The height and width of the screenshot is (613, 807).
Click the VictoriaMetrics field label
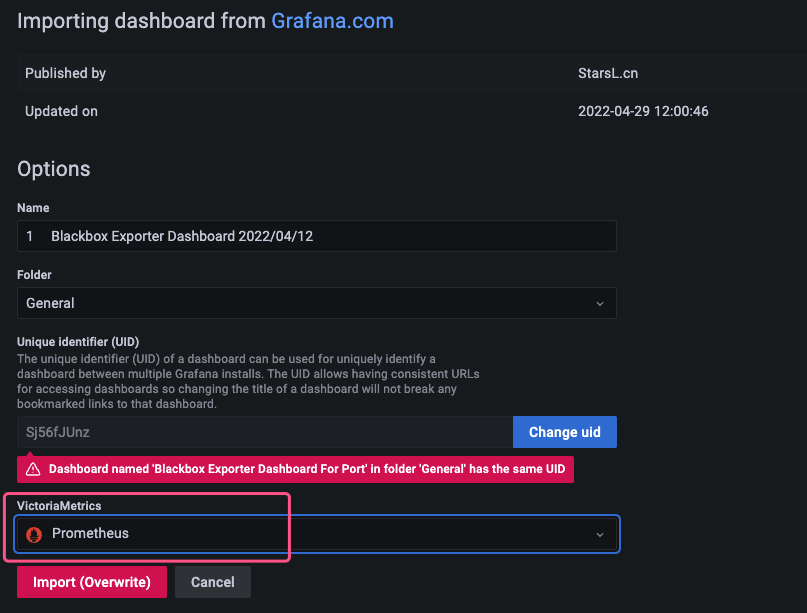click(x=59, y=505)
